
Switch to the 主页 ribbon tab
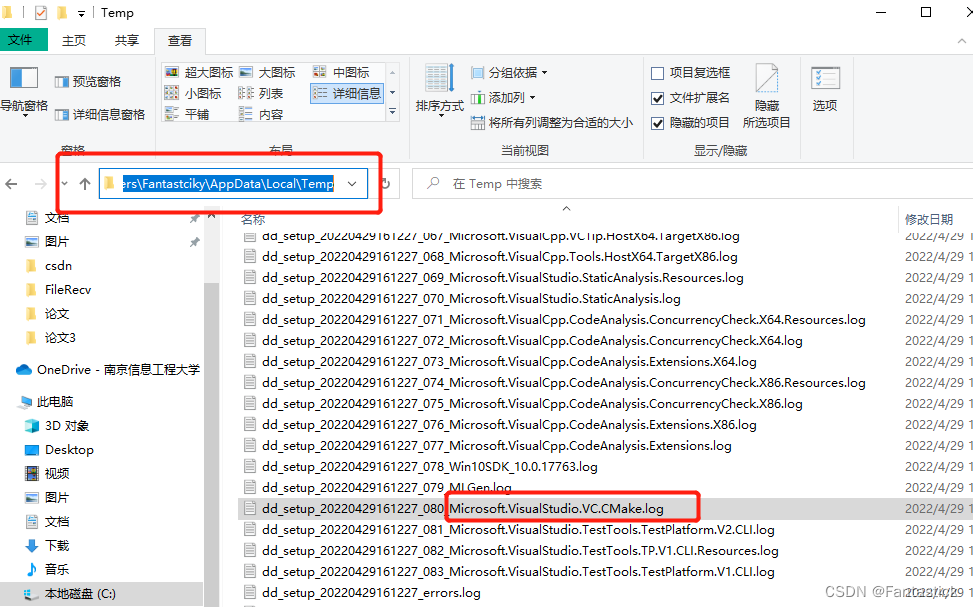click(75, 40)
